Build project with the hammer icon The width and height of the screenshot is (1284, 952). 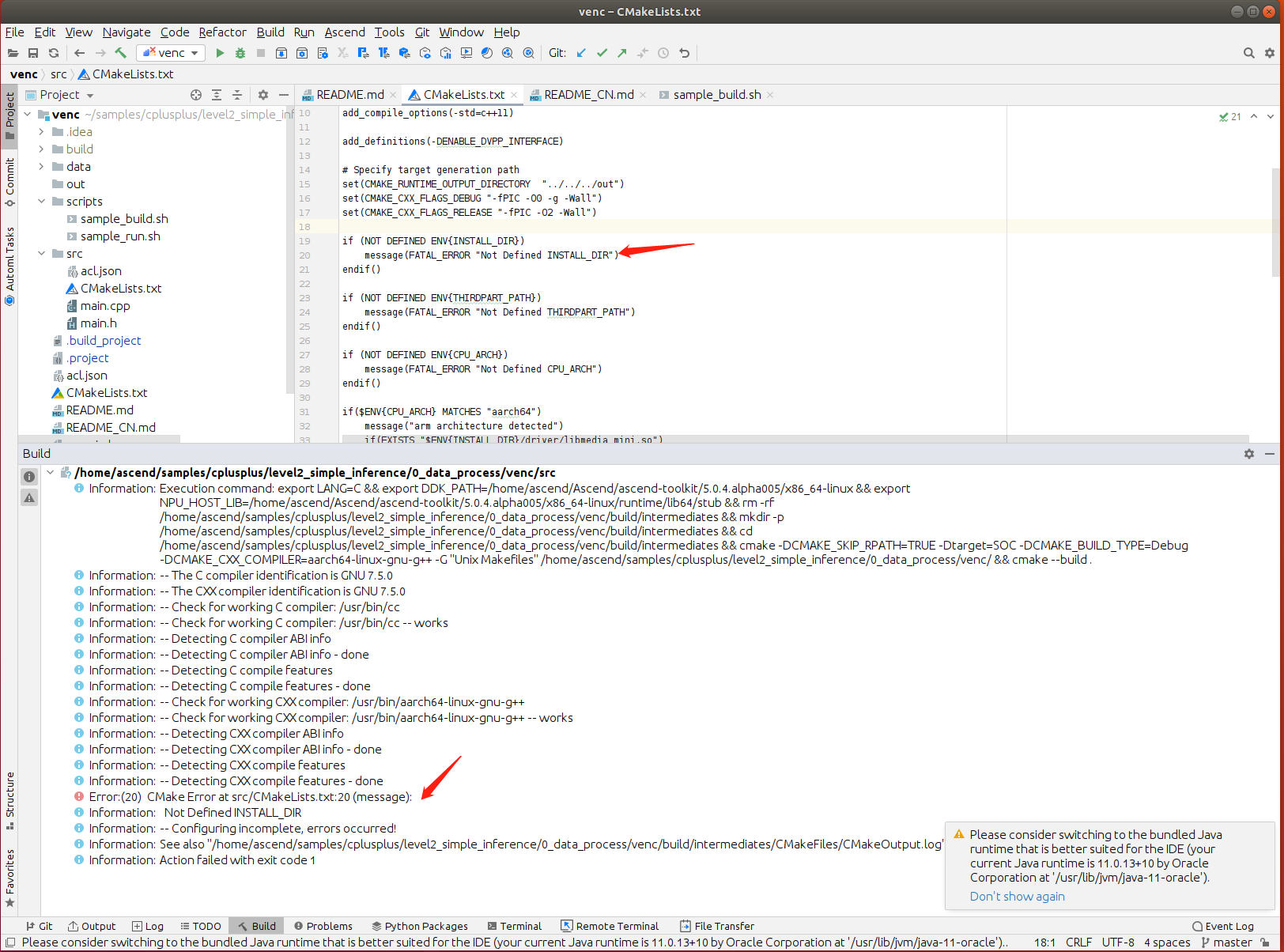point(121,53)
